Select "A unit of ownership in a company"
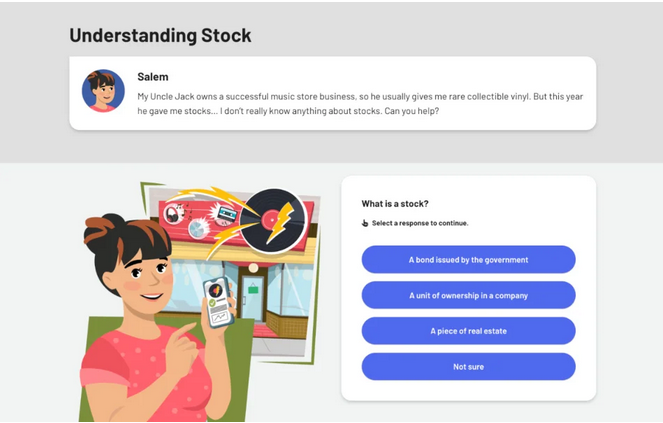663x423 pixels. [468, 295]
